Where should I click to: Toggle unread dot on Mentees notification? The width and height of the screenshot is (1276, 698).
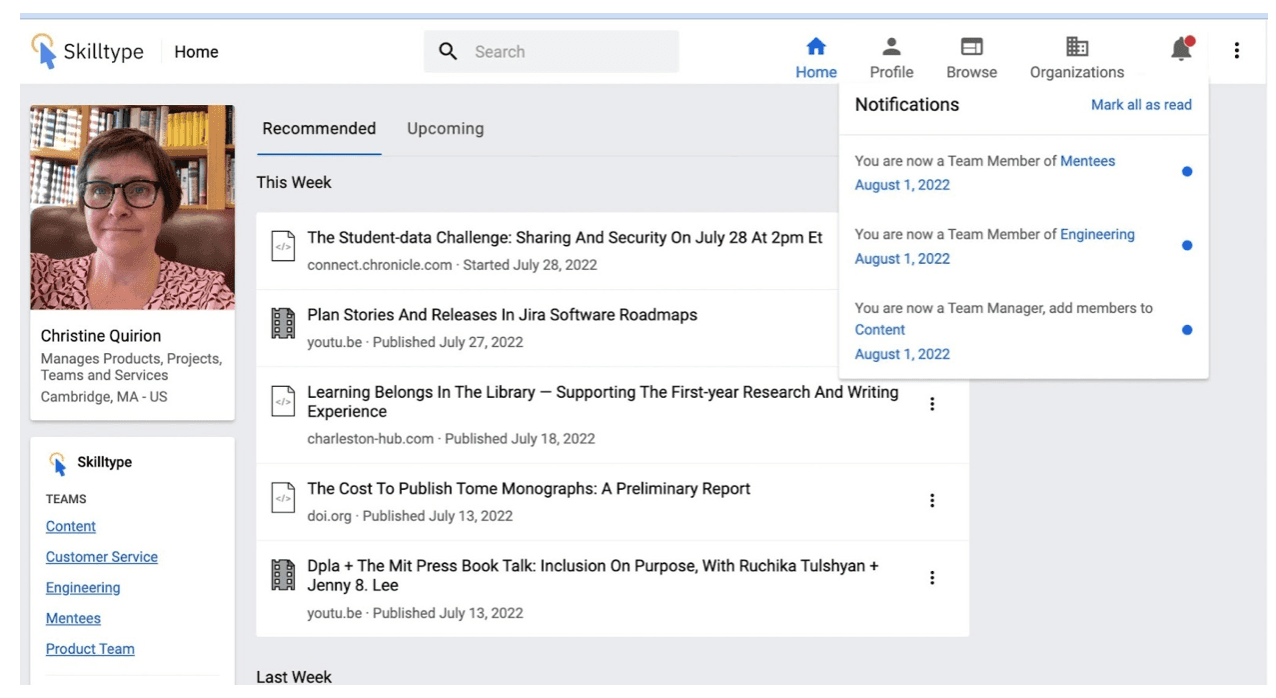click(x=1187, y=171)
